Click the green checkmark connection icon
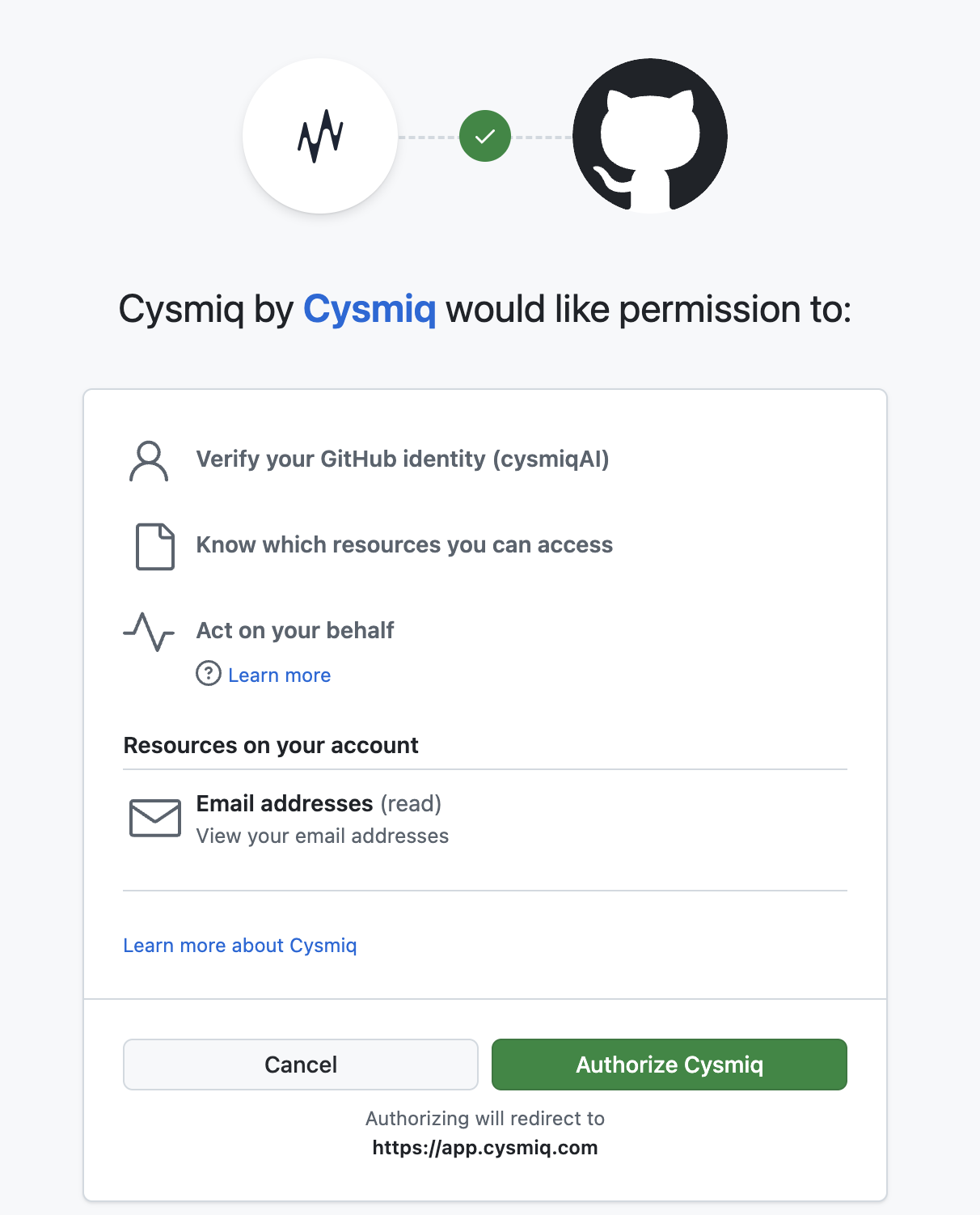 coord(484,136)
